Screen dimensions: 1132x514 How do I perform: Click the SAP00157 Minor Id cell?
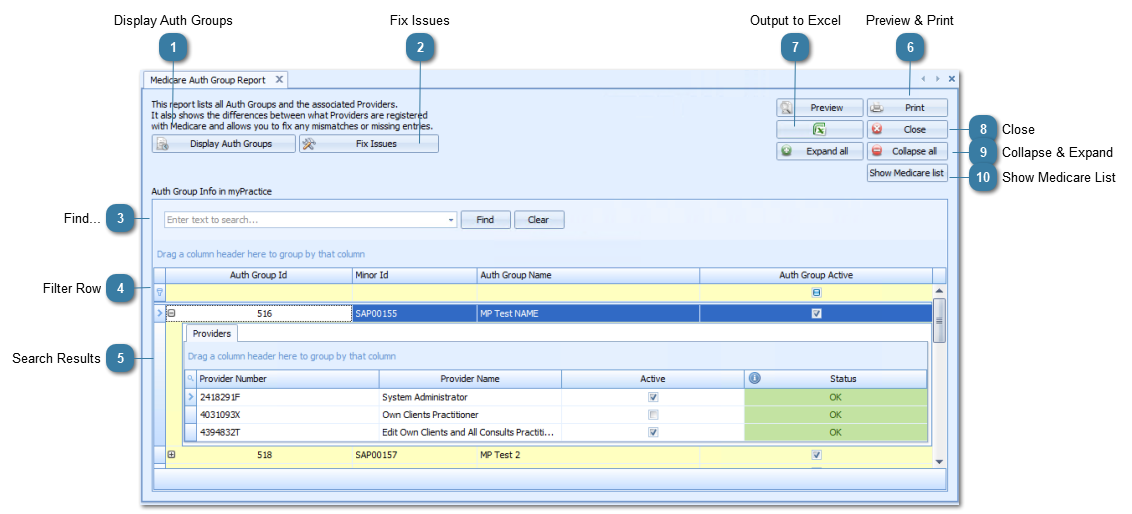coord(414,455)
